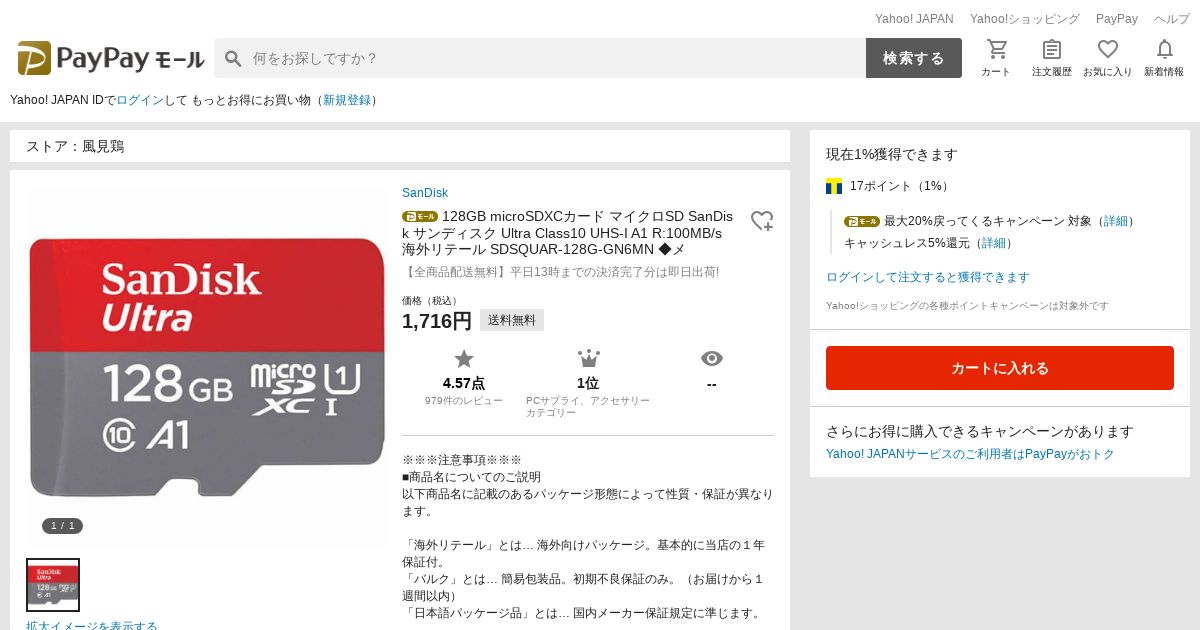Click PayPay Mall badge before campaign text

coord(862,221)
